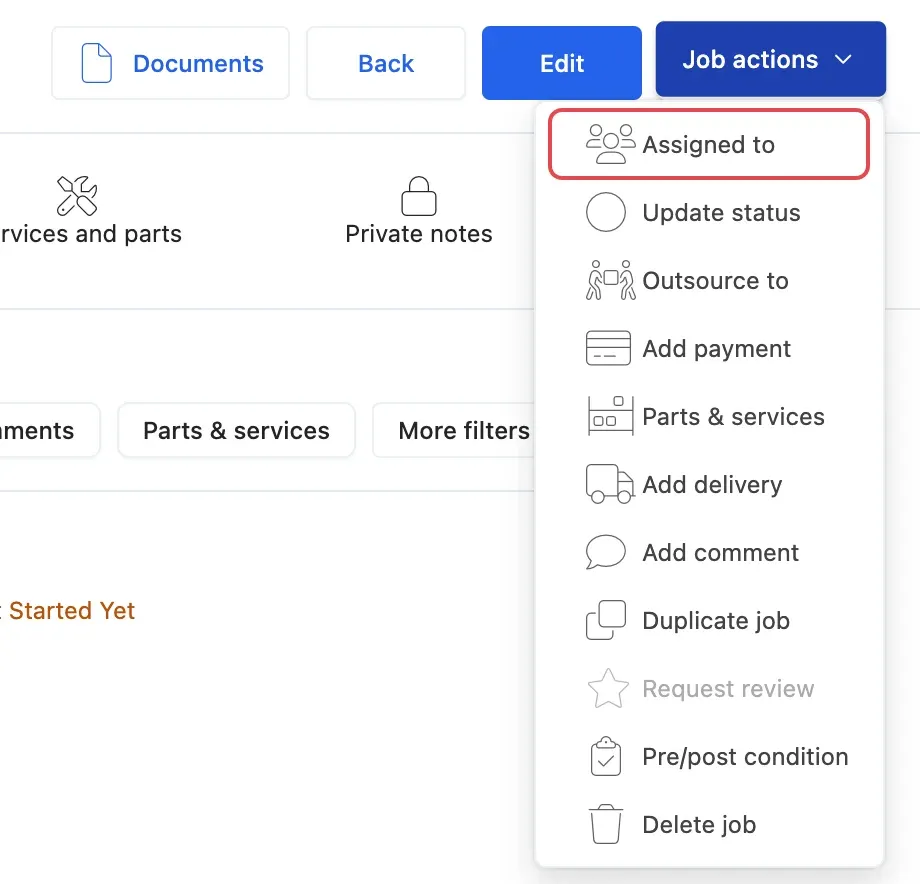920x884 pixels.
Task: Click the Private notes lock icon
Action: tap(419, 196)
